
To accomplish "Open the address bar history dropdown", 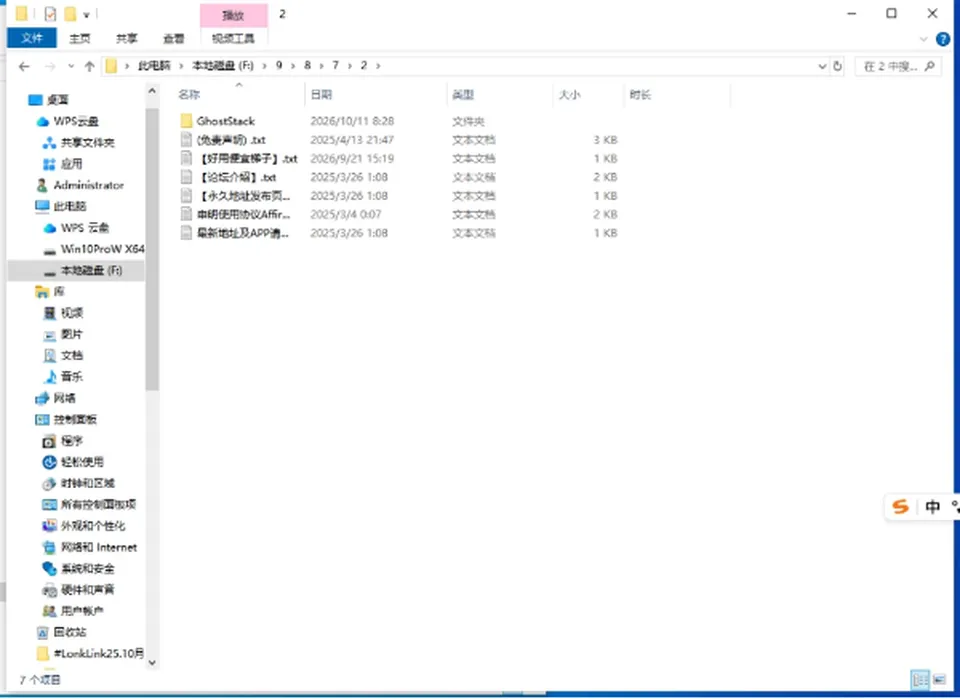I will (x=822, y=66).
